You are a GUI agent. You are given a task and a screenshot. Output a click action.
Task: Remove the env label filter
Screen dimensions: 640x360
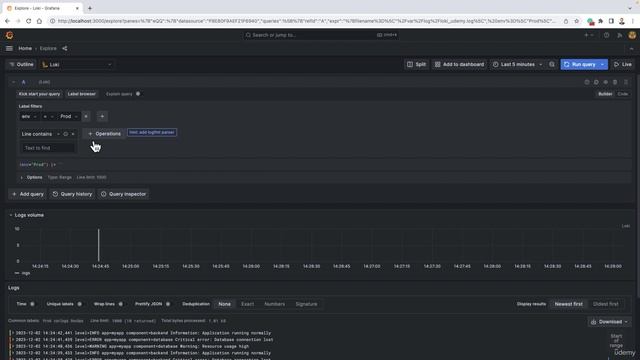(x=86, y=116)
